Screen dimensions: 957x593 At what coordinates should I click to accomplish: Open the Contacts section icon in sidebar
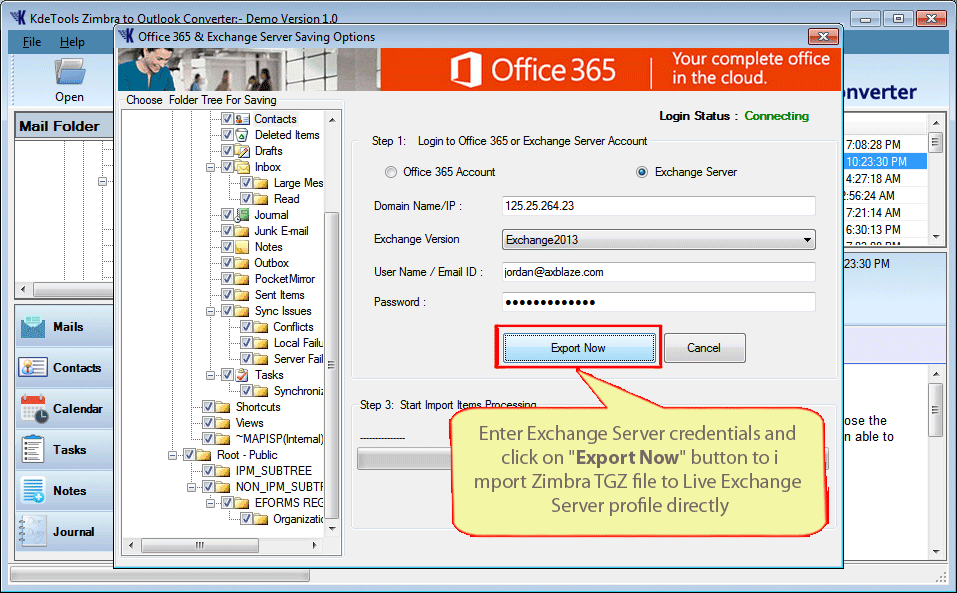click(33, 368)
